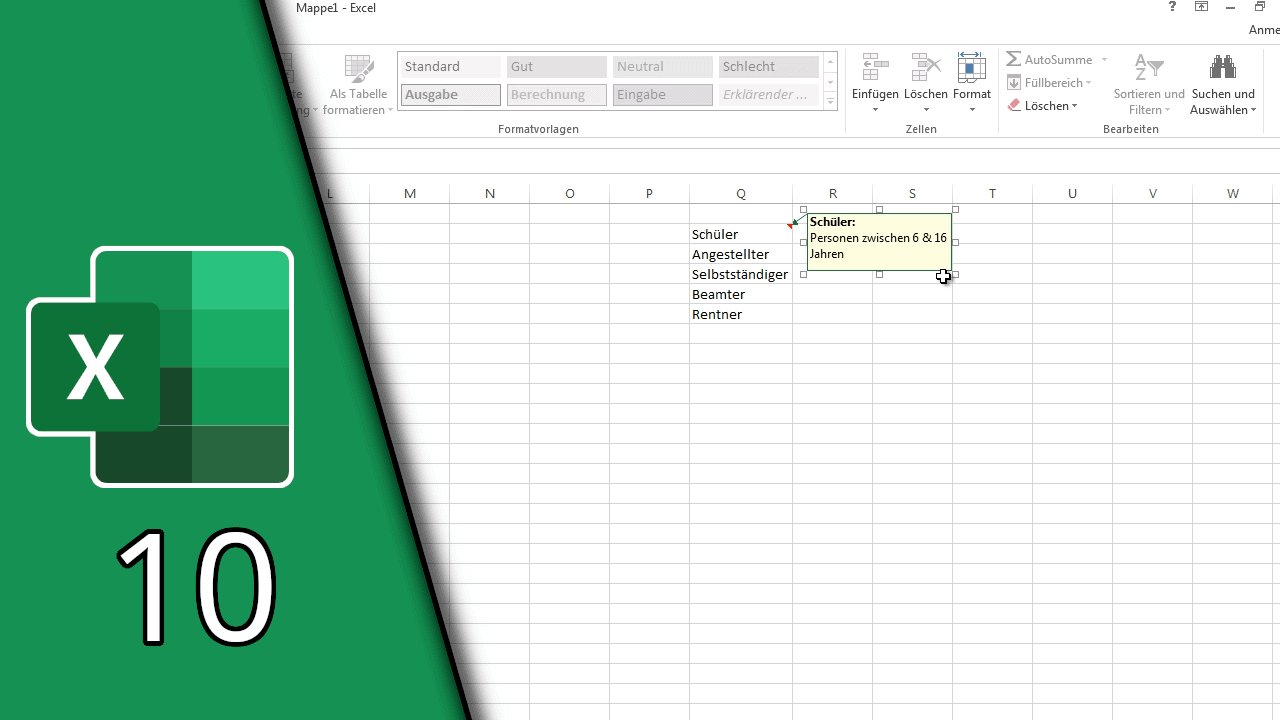
Task: Select column V header
Action: tap(1153, 194)
